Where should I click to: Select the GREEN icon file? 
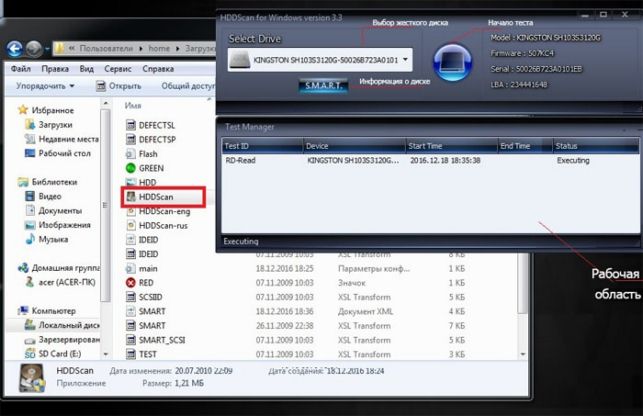coord(131,168)
